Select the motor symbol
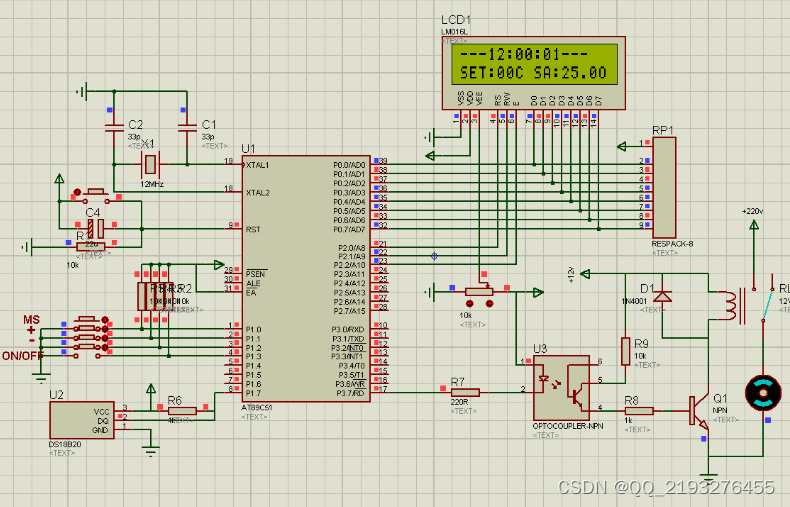790x507 pixels. pos(763,393)
